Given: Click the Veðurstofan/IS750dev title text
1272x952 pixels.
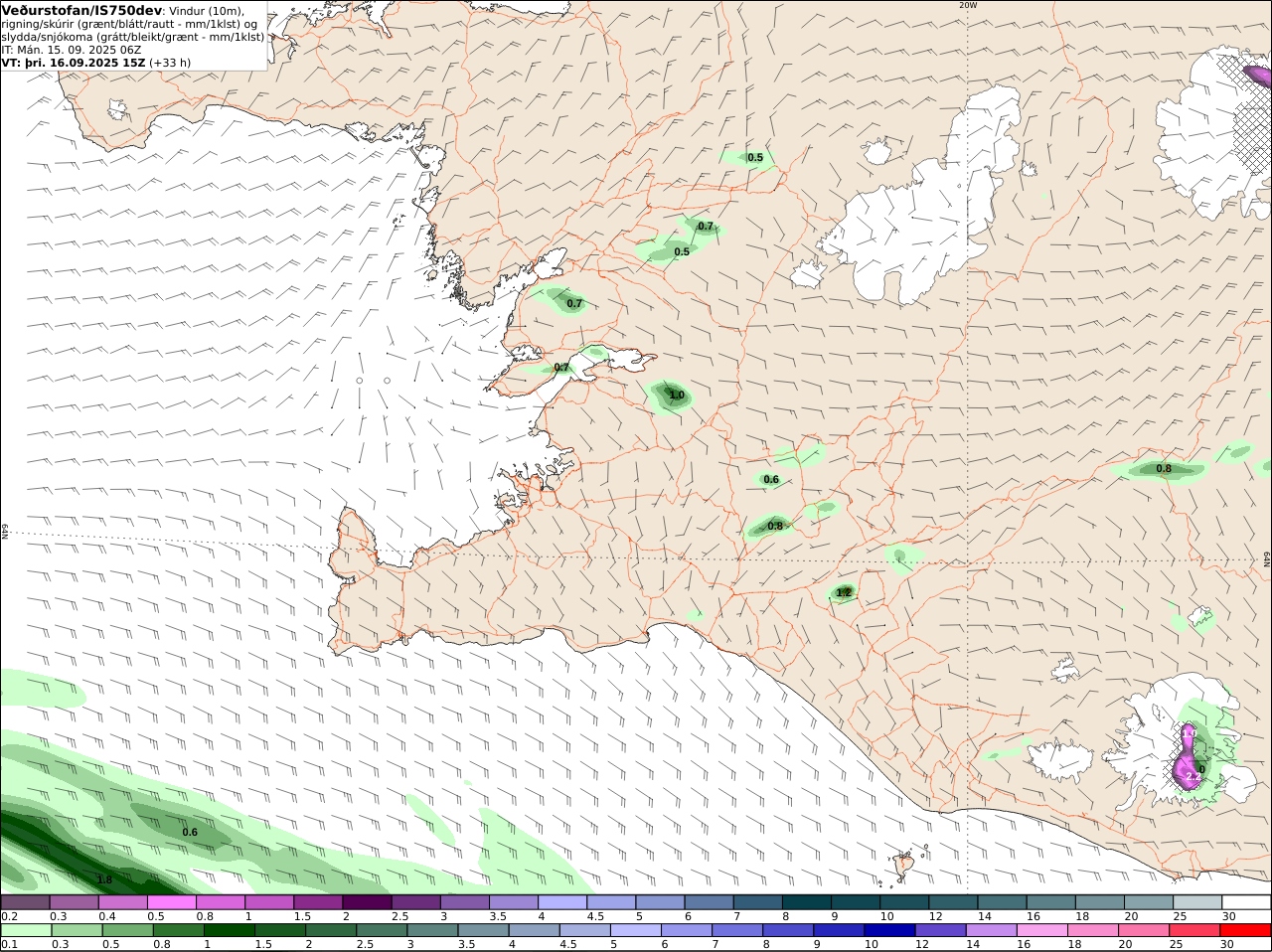Looking at the screenshot, I should click(81, 10).
